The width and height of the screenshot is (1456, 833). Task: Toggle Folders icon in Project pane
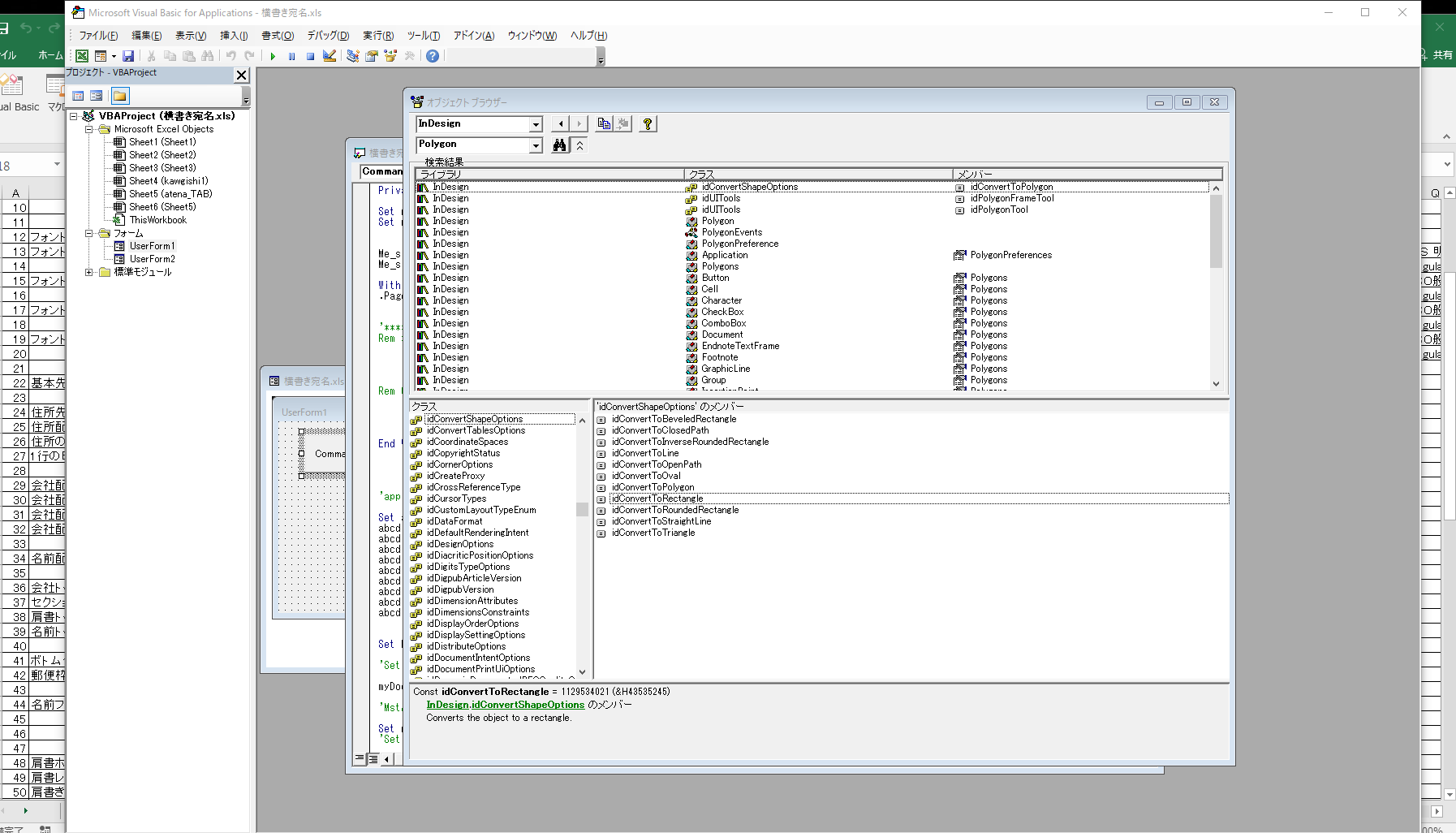tap(119, 96)
